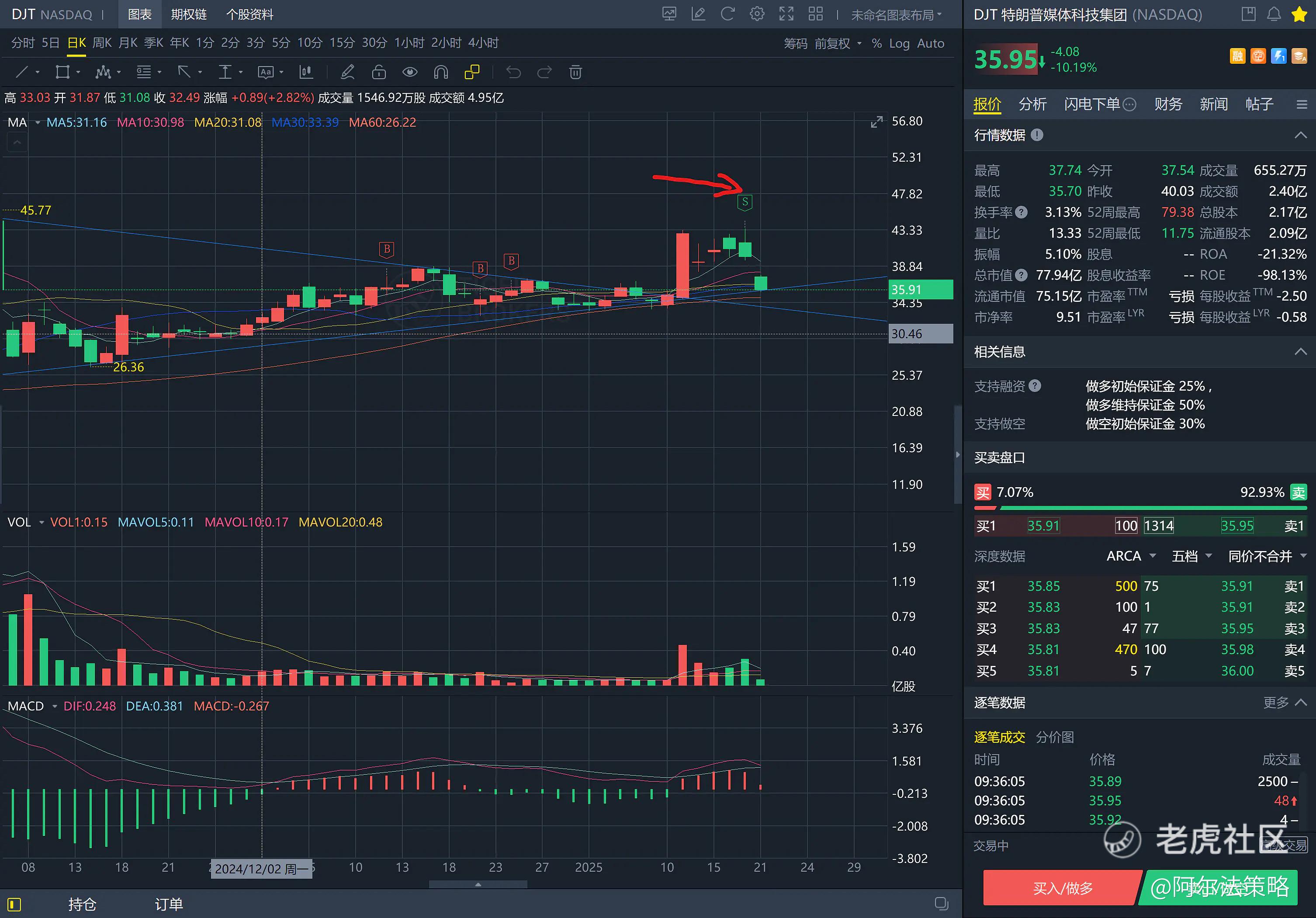Viewport: 1316px width, 918px height.
Task: Open the multi-chart grid layout
Action: click(x=816, y=14)
